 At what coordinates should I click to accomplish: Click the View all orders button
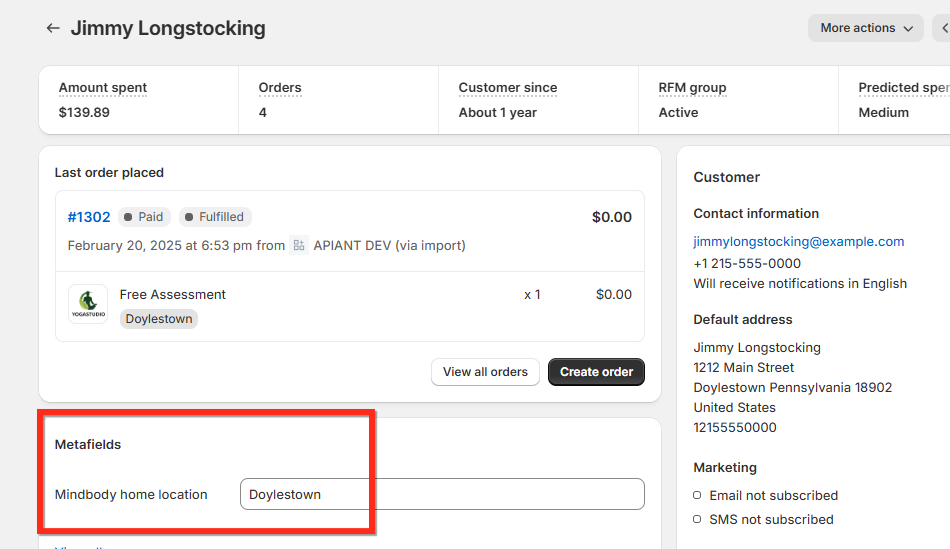tap(485, 372)
